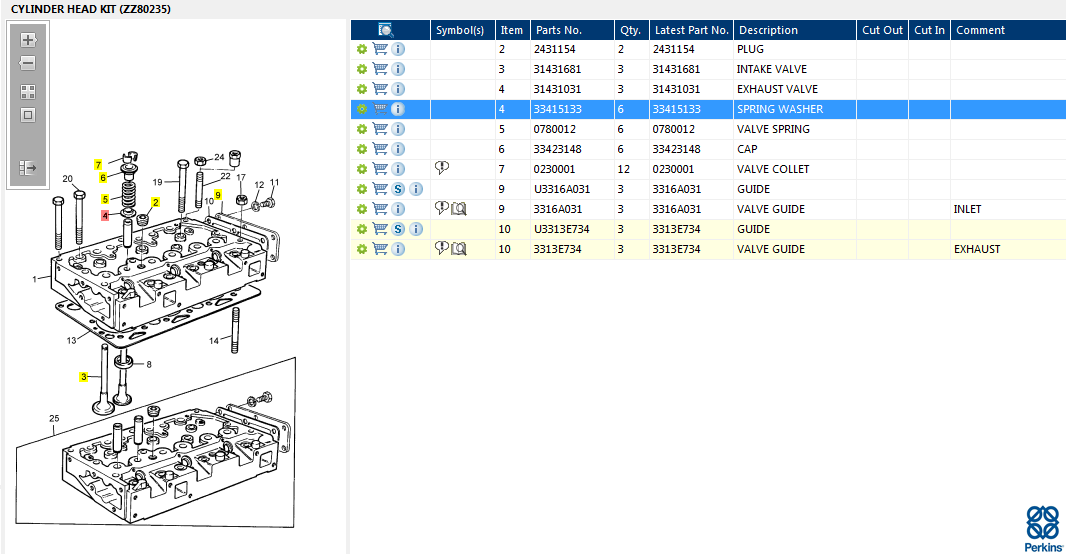Click the Qty. column header
Viewport: 1066px width, 554px height.
pos(630,30)
